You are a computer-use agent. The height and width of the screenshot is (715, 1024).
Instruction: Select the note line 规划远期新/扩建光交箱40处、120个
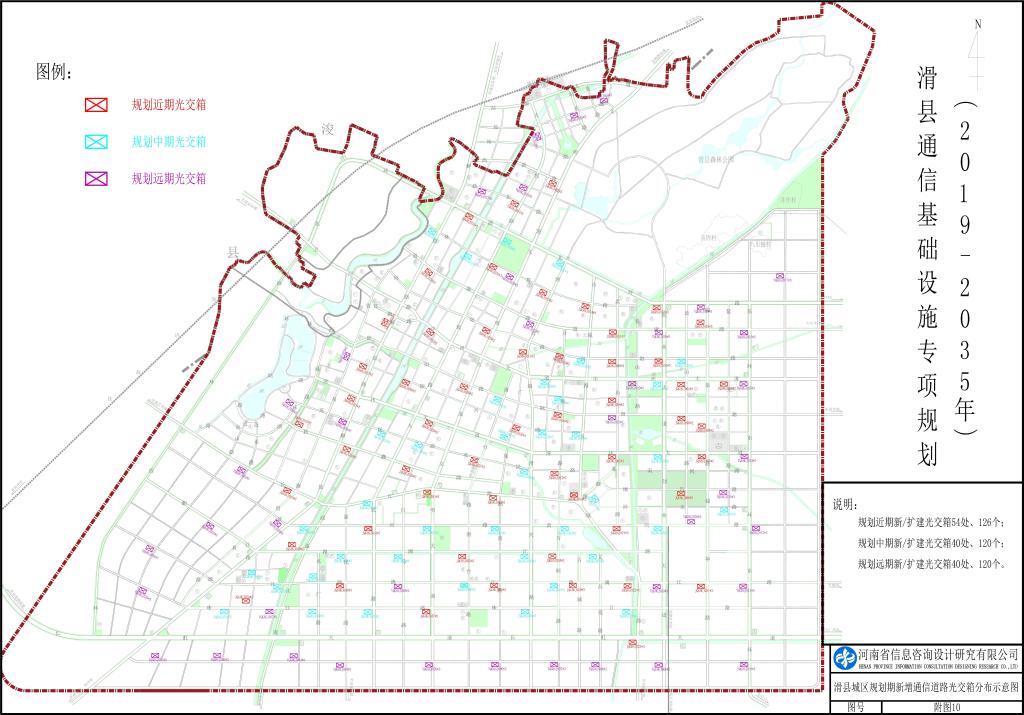tap(932, 564)
